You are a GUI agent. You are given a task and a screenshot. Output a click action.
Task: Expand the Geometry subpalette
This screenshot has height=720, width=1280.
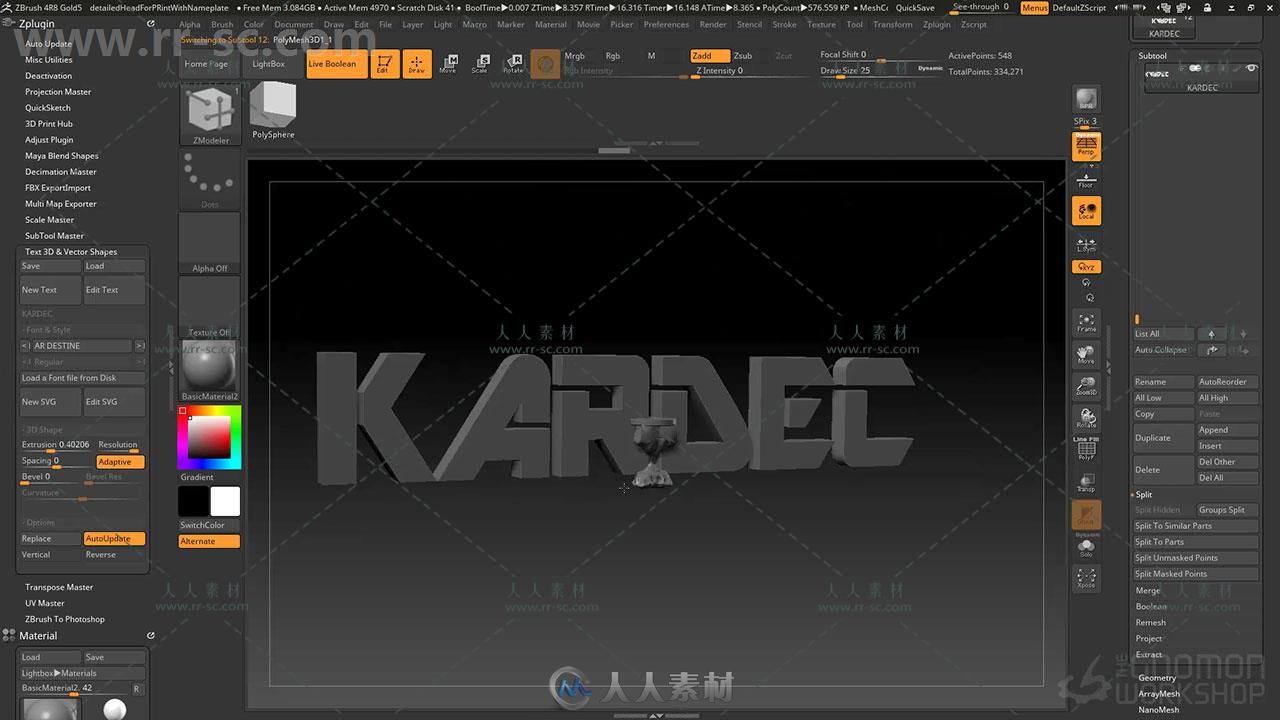click(x=1157, y=678)
